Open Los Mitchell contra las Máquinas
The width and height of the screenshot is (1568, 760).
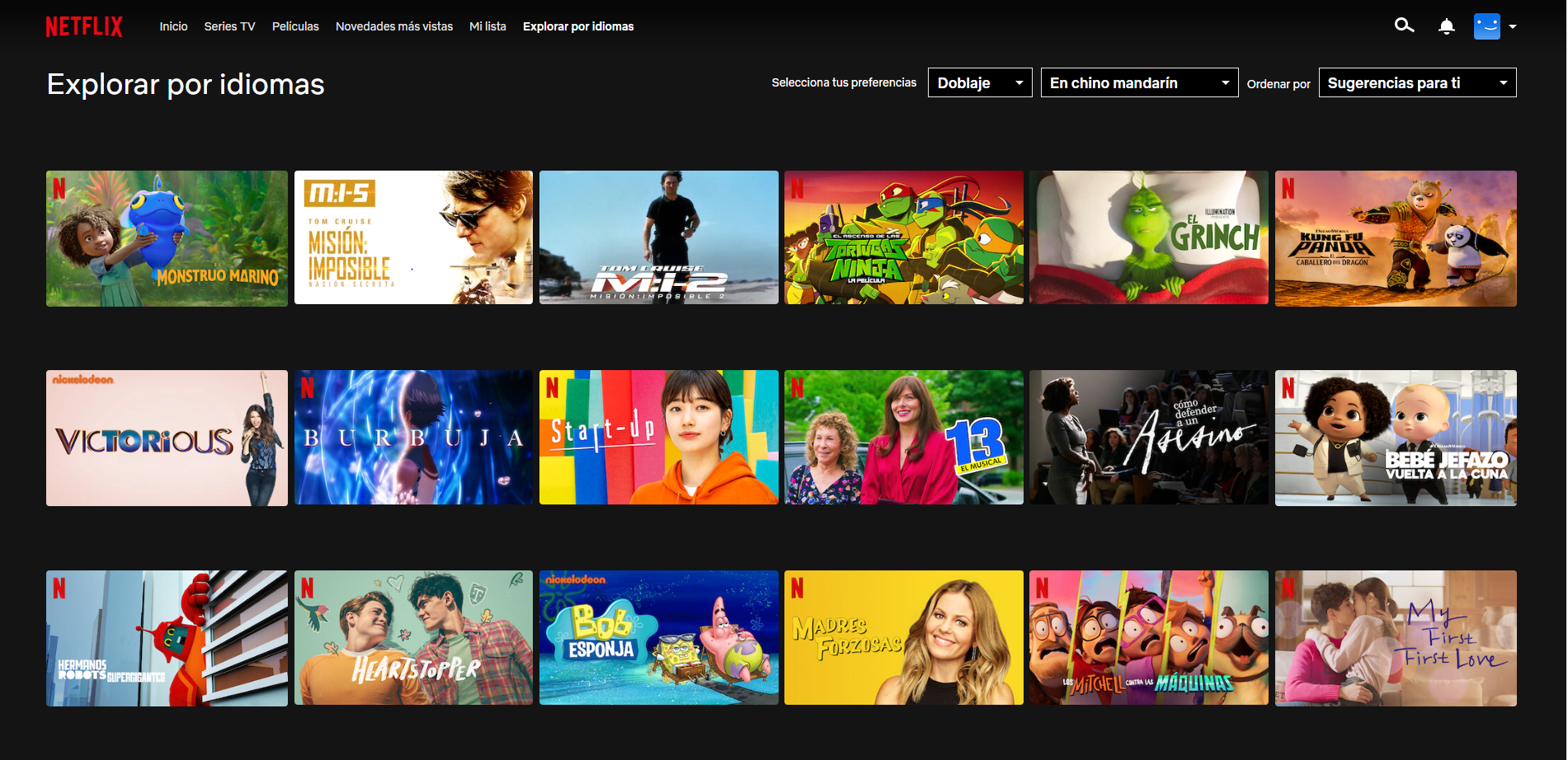coord(1149,637)
